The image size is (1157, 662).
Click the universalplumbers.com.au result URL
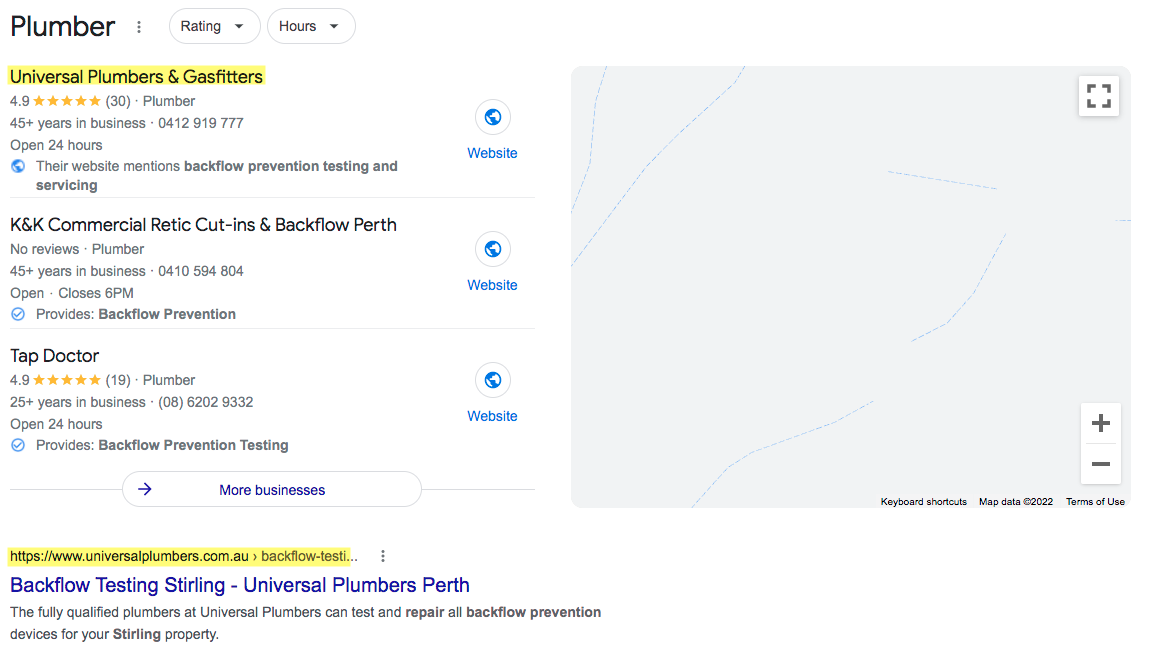[184, 556]
